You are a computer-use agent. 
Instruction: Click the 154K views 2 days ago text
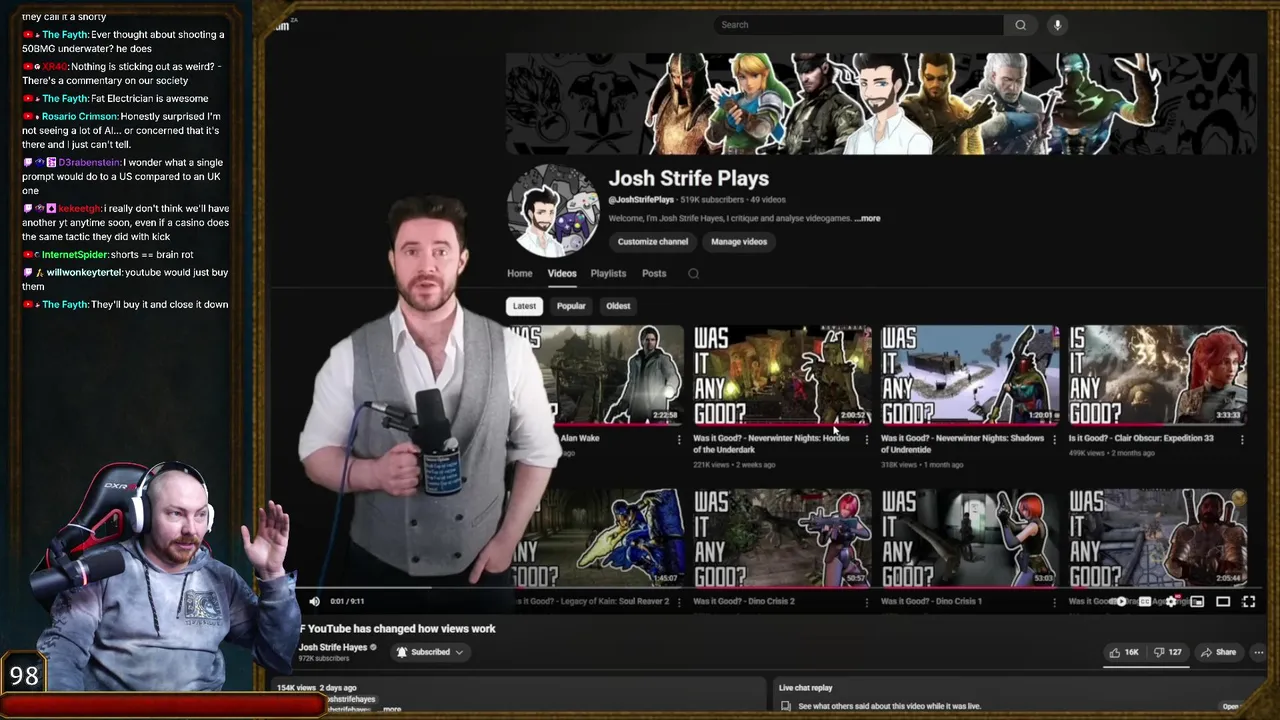coord(317,688)
